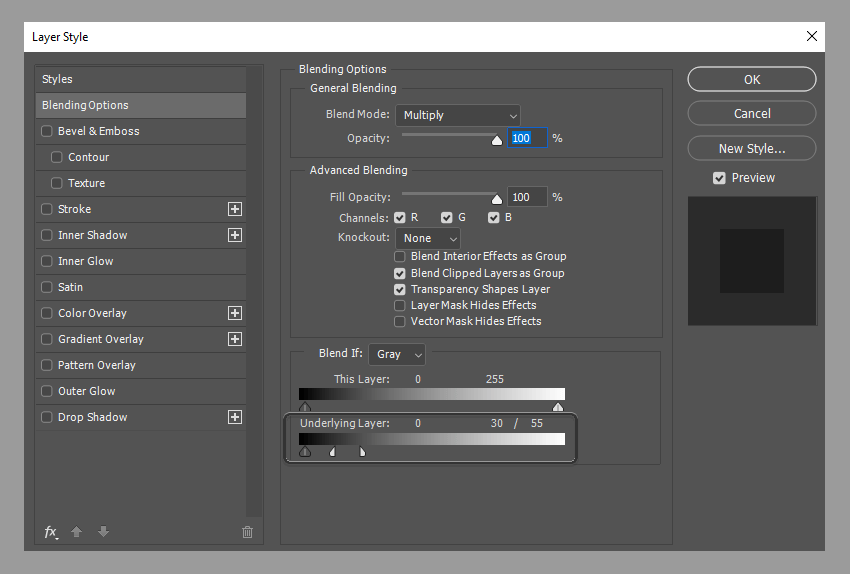Add another Gradient Overlay via plus icon
The image size is (850, 574).
(x=235, y=339)
